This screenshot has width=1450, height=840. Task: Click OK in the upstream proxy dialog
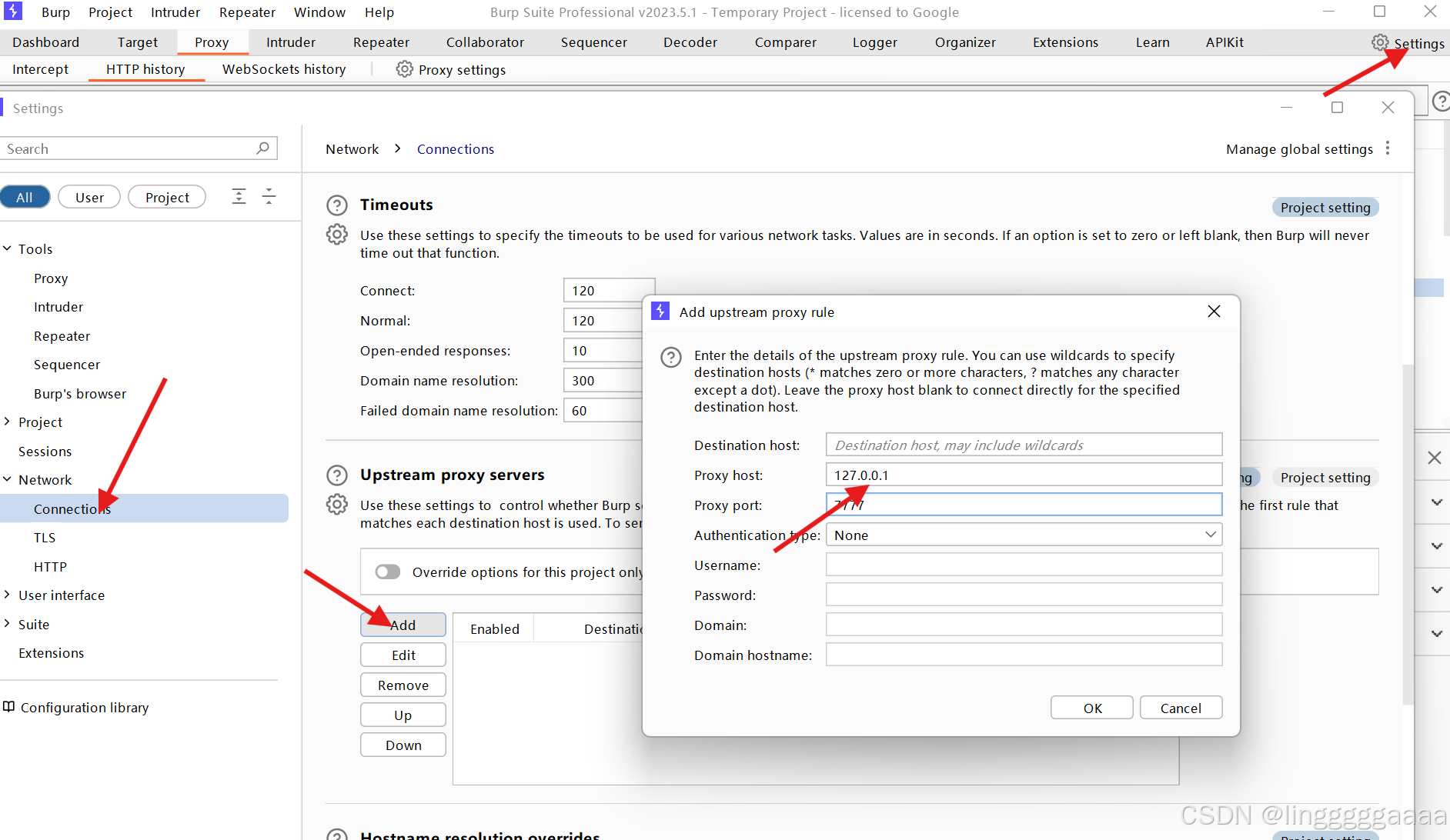coord(1092,708)
